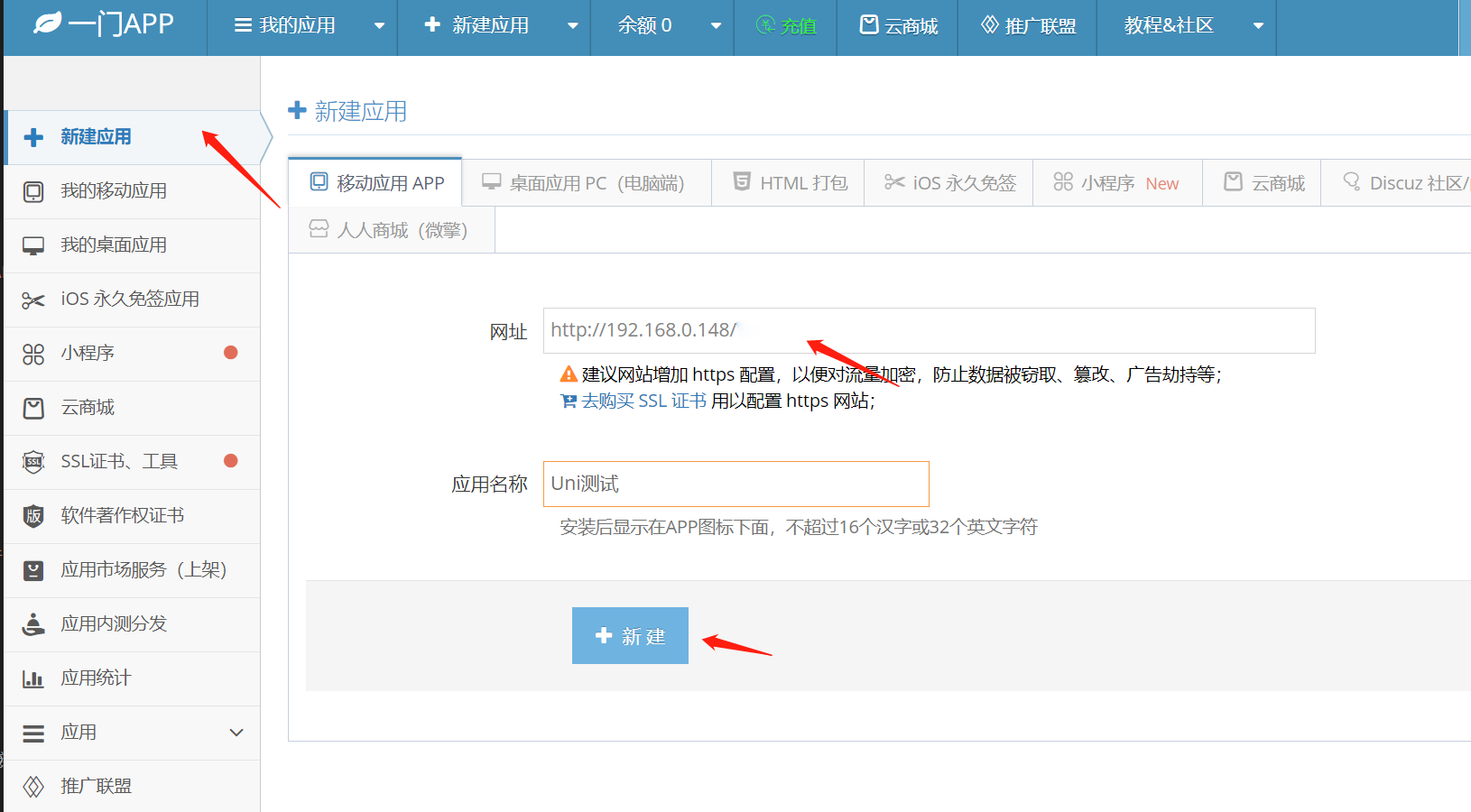Click the shopping cart icon before 去购买 SSL
The width and height of the screenshot is (1471, 812).
click(x=569, y=401)
